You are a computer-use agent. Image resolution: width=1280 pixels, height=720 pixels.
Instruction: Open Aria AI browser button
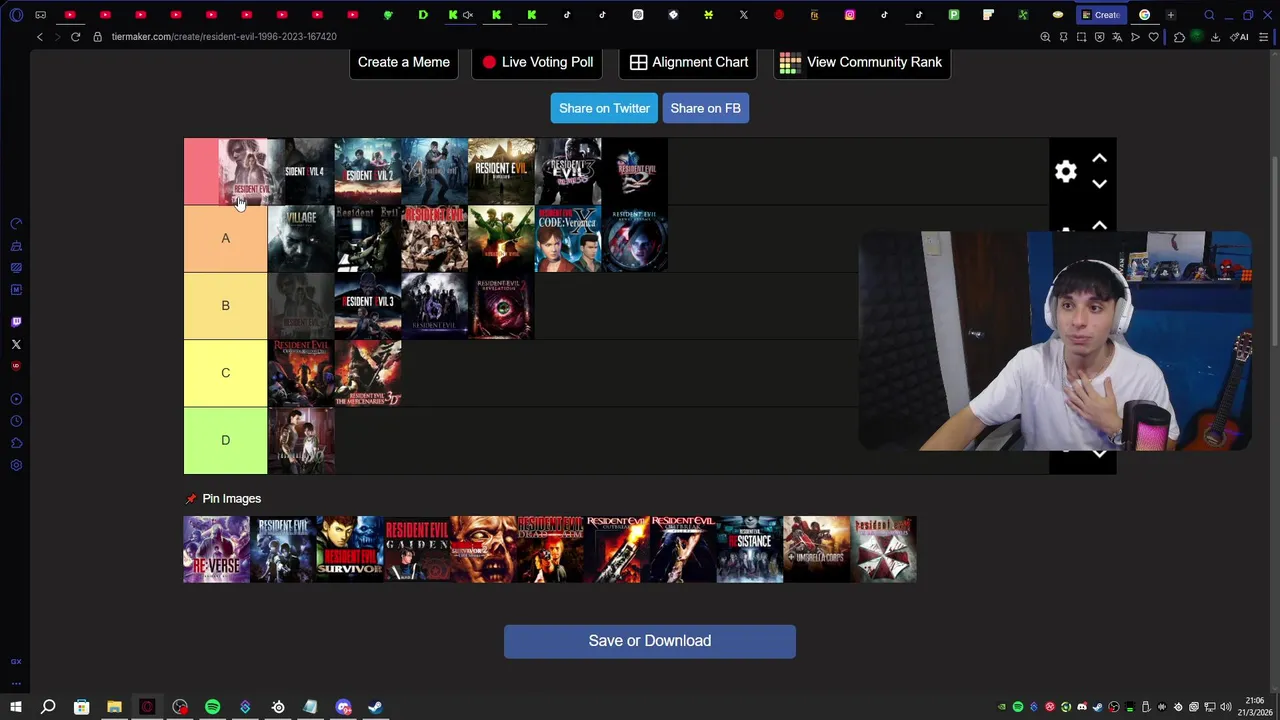(x=1240, y=37)
